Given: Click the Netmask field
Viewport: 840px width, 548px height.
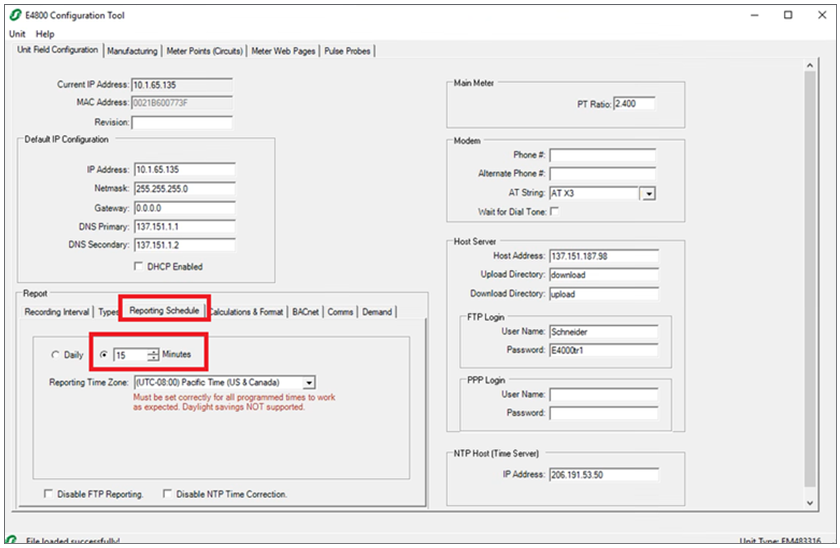Looking at the screenshot, I should 185,189.
